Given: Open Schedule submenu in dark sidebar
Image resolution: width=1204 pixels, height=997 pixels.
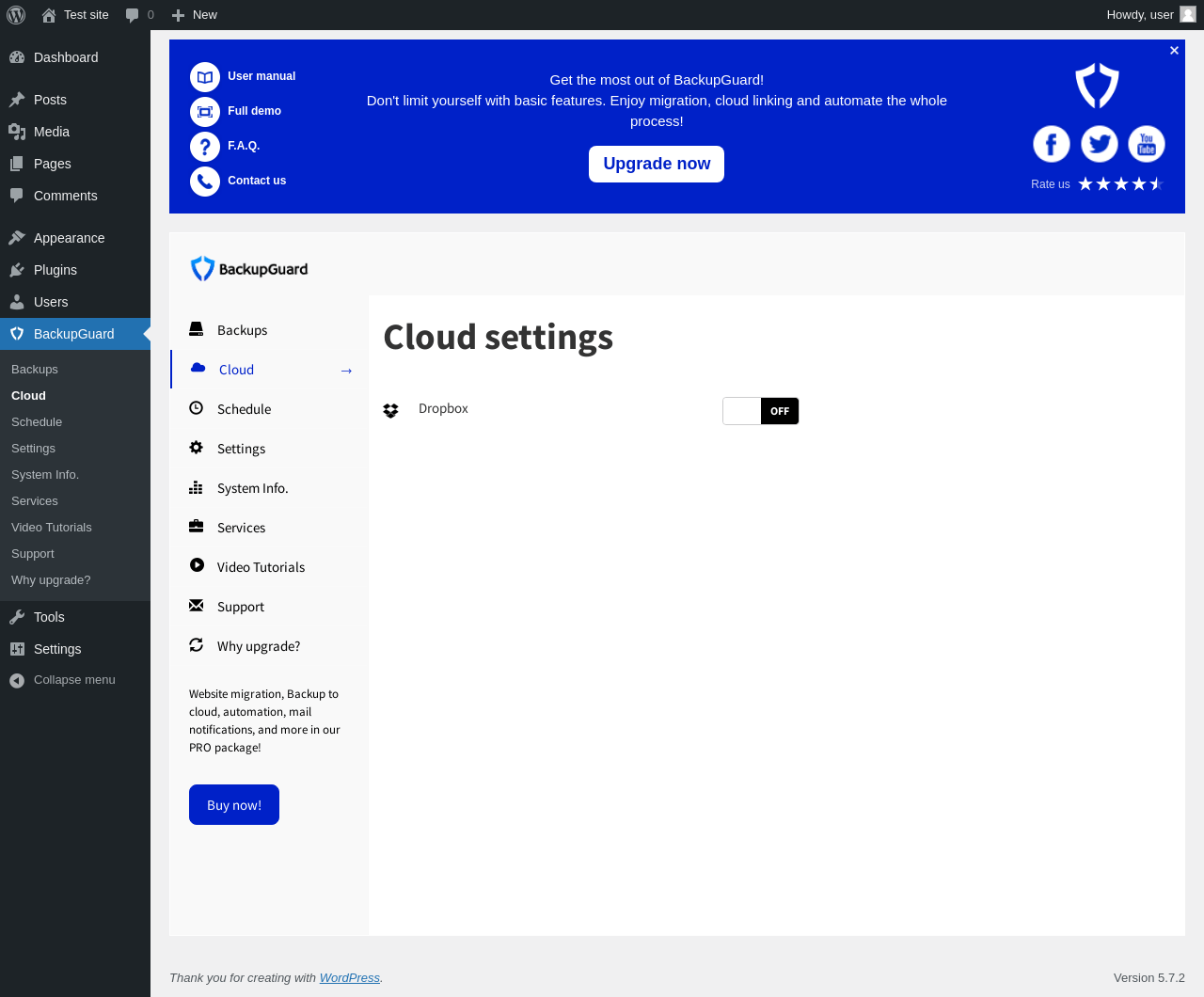Looking at the screenshot, I should 37,422.
